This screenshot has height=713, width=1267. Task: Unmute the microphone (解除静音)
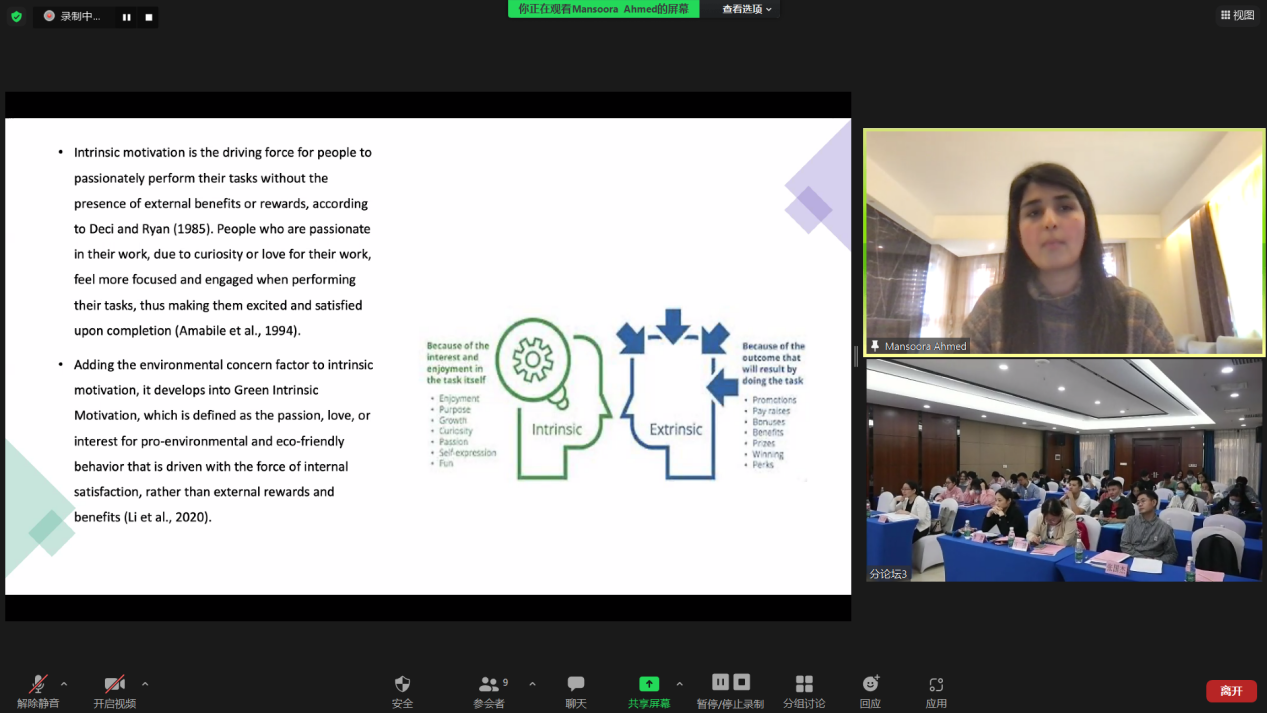click(x=38, y=691)
